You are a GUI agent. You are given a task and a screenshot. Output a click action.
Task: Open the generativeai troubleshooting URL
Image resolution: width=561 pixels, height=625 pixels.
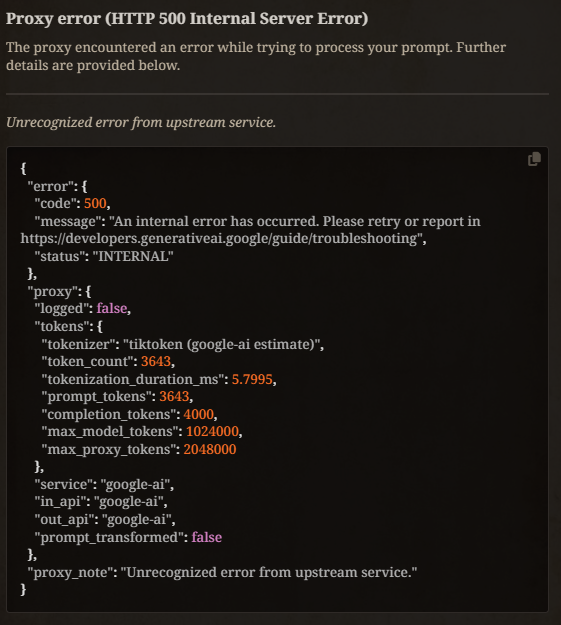click(221, 238)
